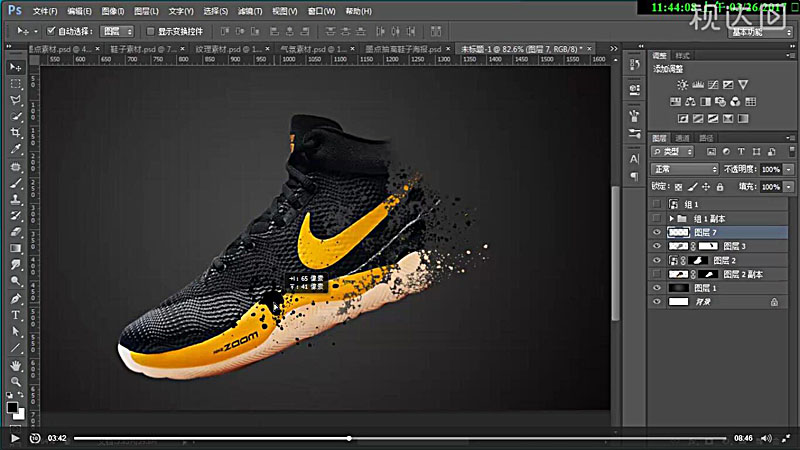Select the Polygonal Lasso tool
This screenshot has height=450, width=800.
tap(16, 100)
